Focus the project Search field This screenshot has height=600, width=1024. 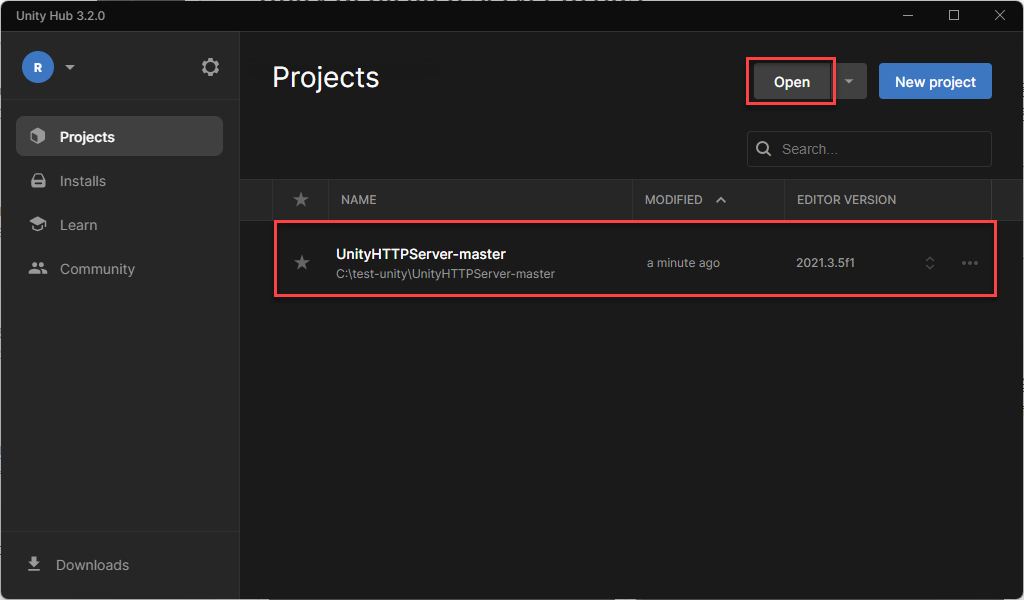point(869,149)
